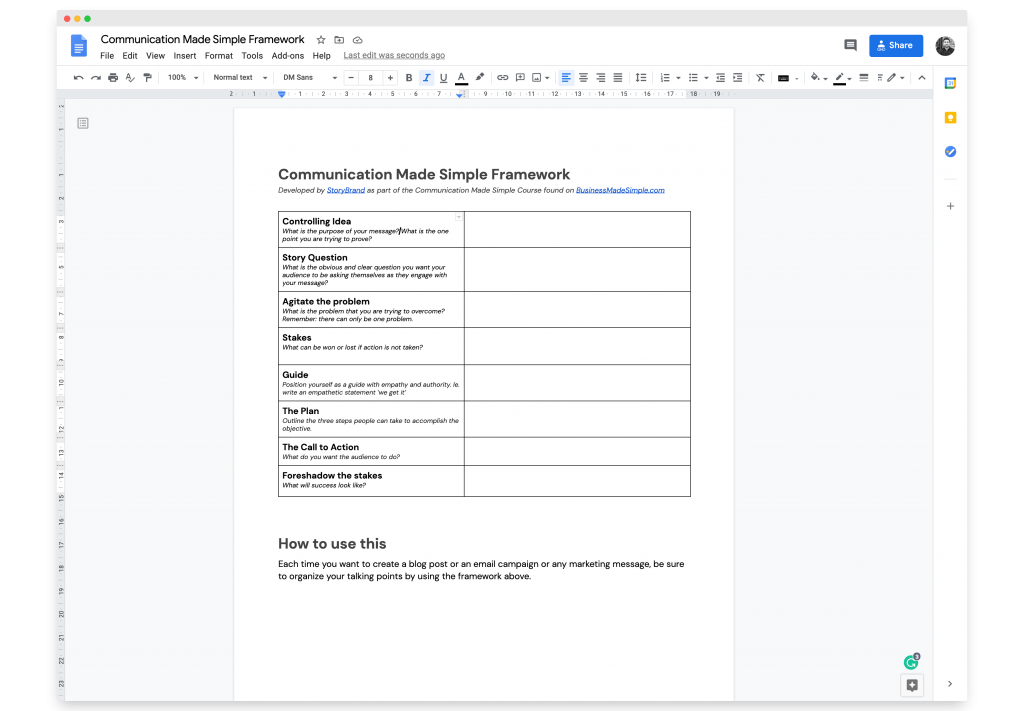Open the Add-ons menu

point(288,55)
